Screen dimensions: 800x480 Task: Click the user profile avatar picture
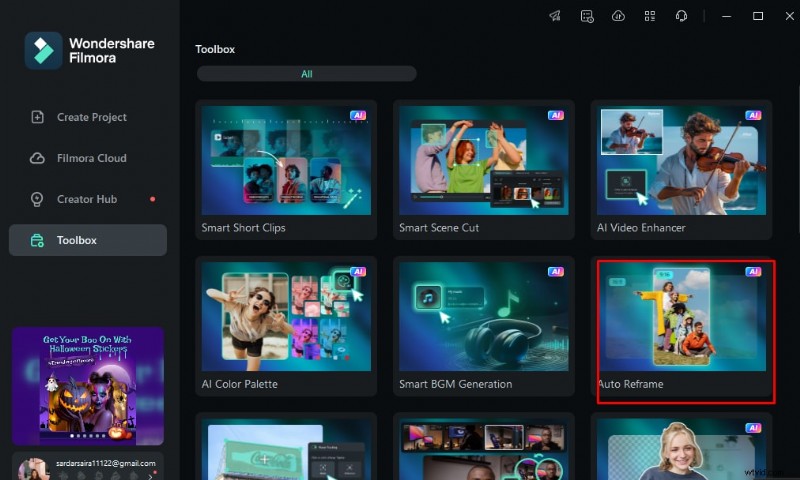[x=33, y=469]
